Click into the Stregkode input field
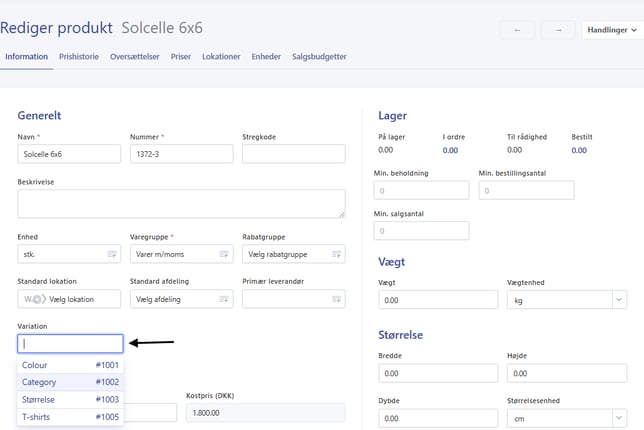The image size is (644, 430). click(293, 154)
